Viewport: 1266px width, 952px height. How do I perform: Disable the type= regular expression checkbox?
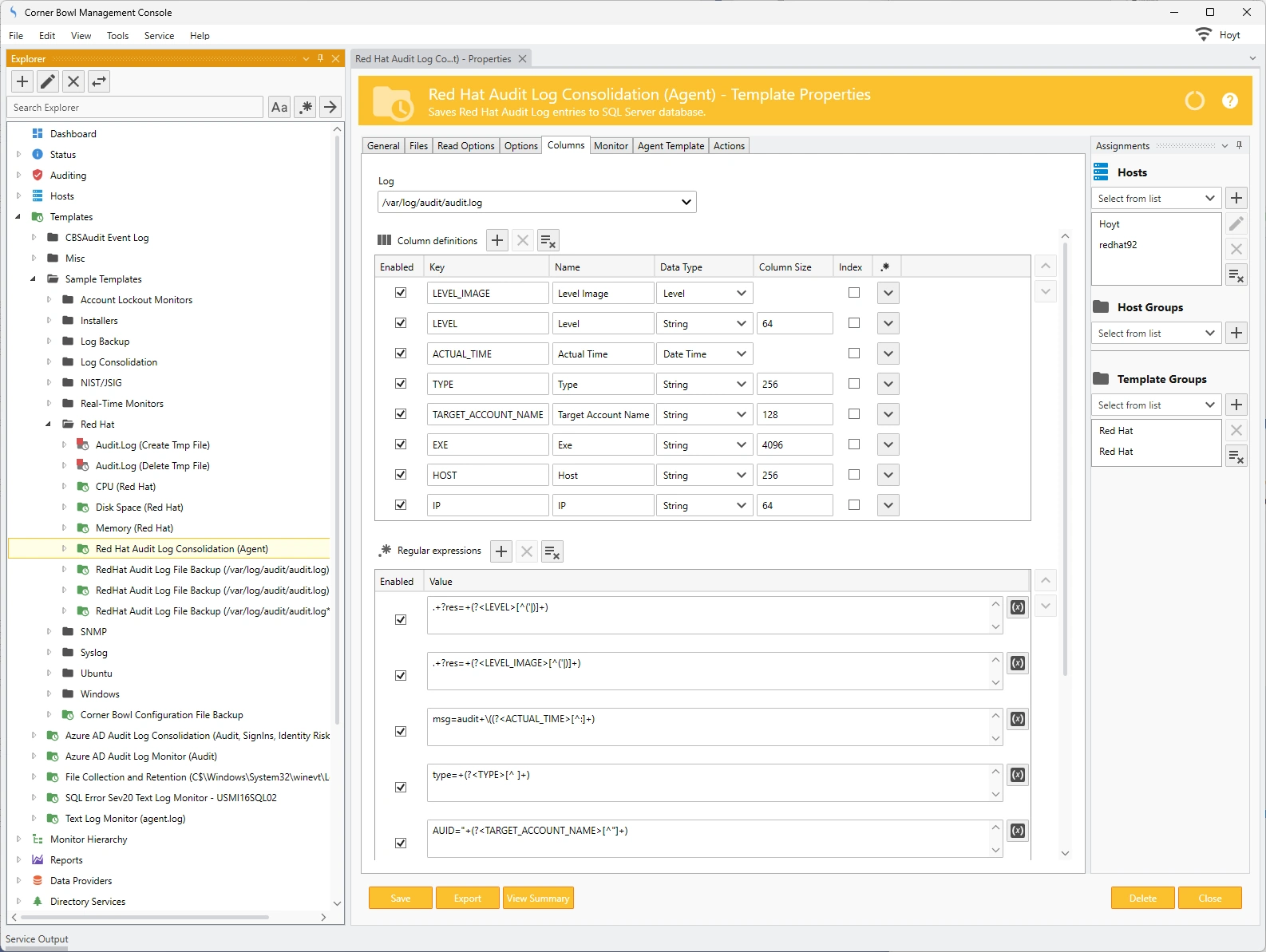click(x=401, y=787)
